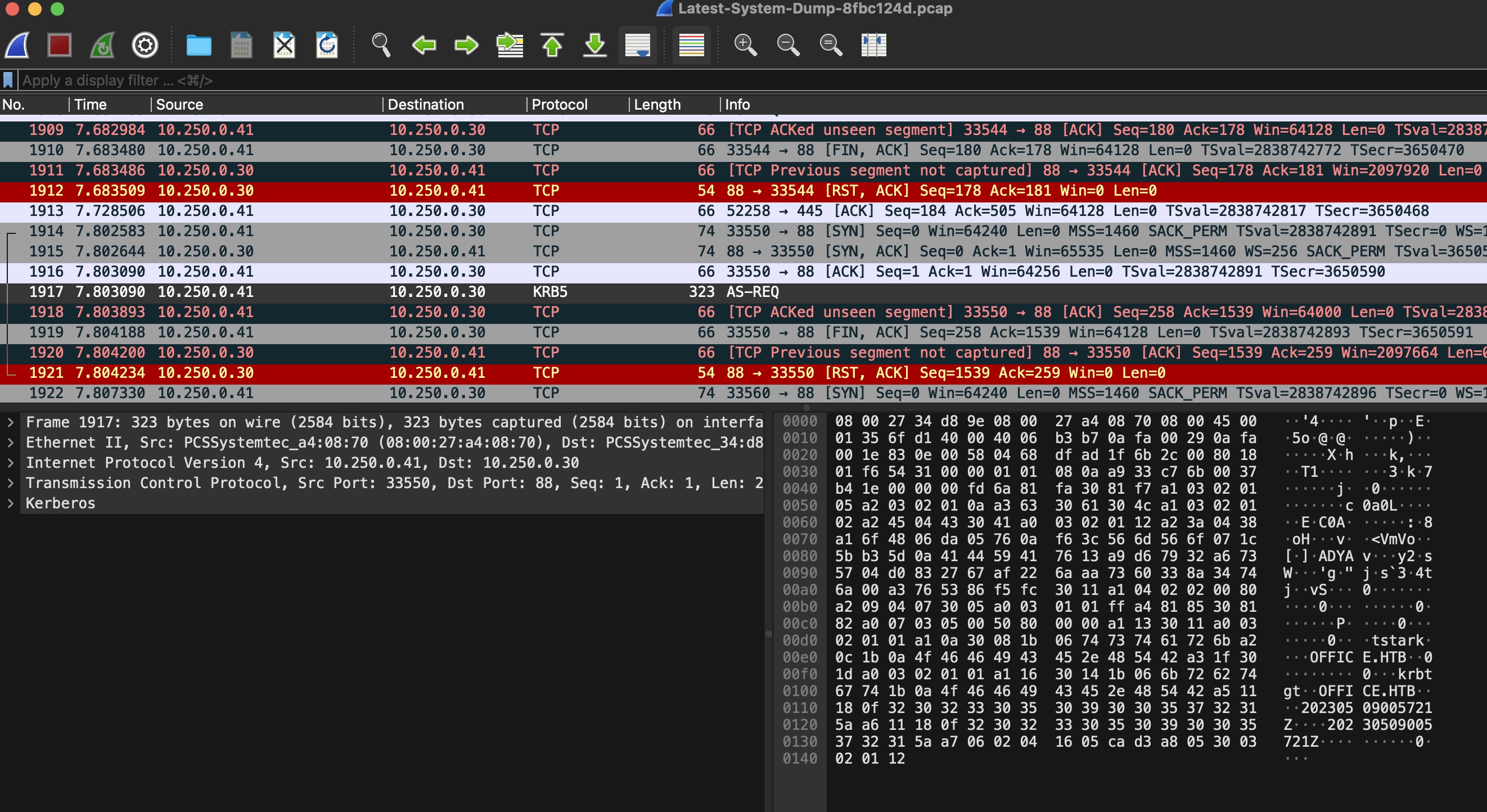Open display filter bookmark menu
Screen dimensions: 1487x812
[x=8, y=80]
